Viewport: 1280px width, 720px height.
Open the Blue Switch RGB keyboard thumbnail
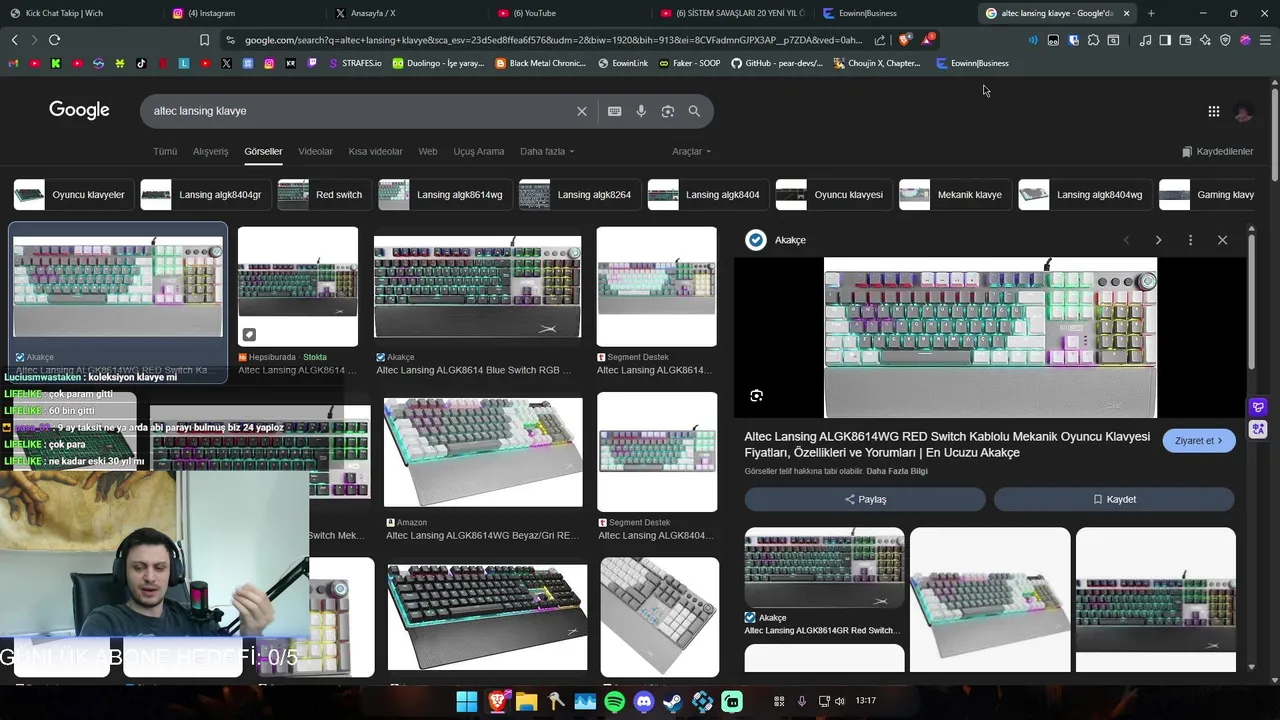477,287
